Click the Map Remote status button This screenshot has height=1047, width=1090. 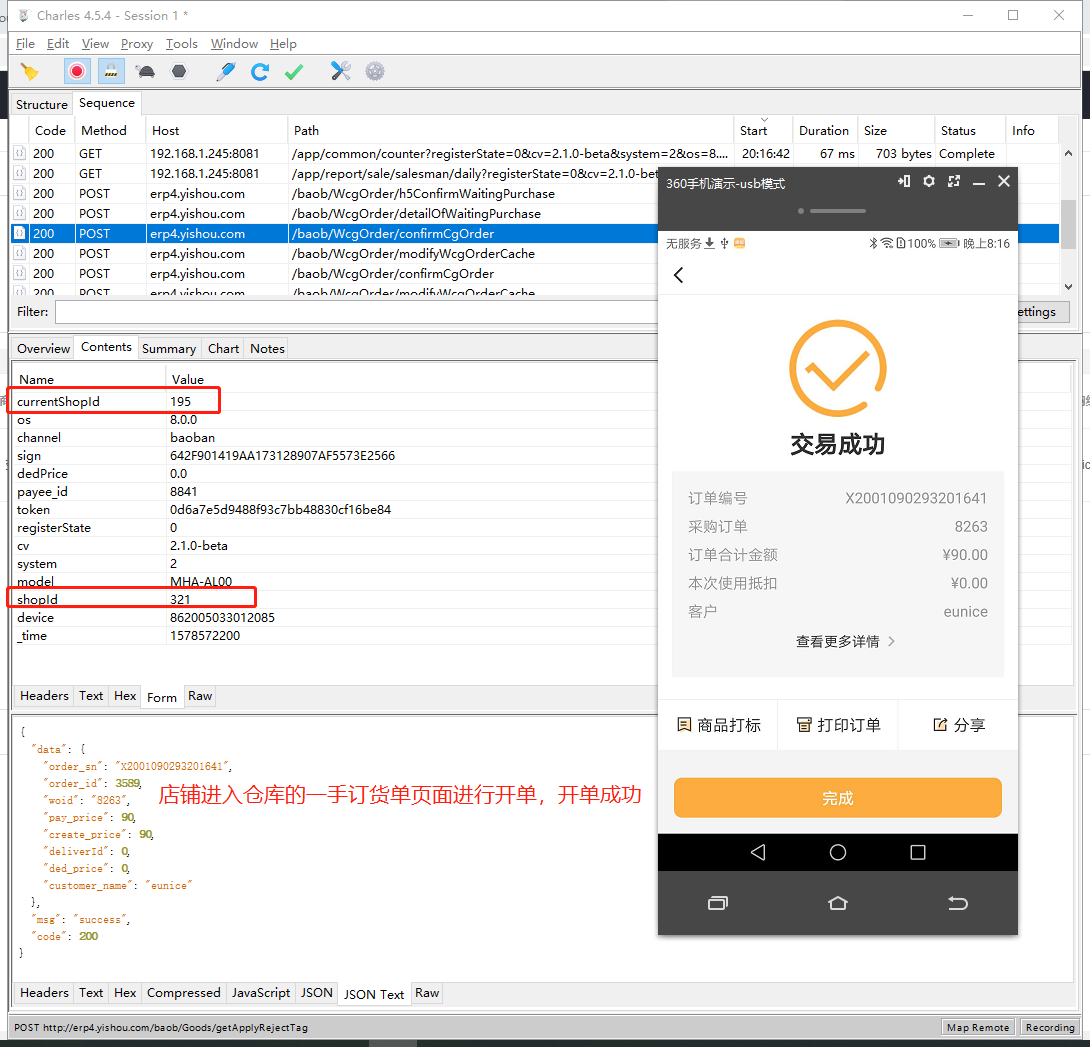point(977,1028)
